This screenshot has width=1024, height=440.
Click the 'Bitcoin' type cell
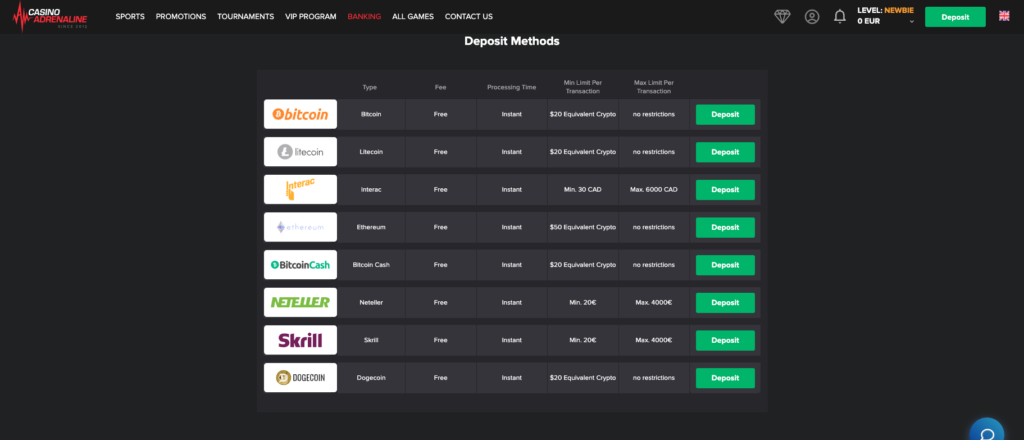click(371, 114)
